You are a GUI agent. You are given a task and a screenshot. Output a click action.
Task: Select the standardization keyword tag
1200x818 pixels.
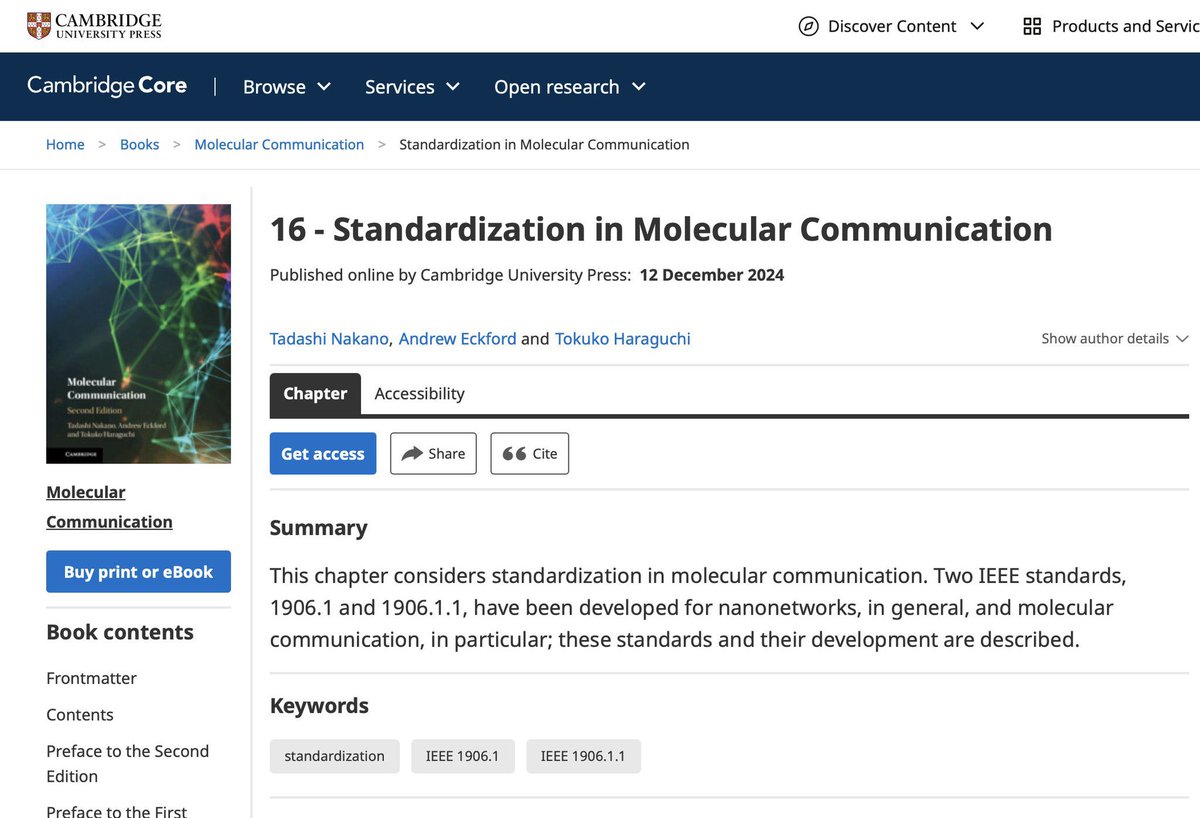click(x=334, y=756)
